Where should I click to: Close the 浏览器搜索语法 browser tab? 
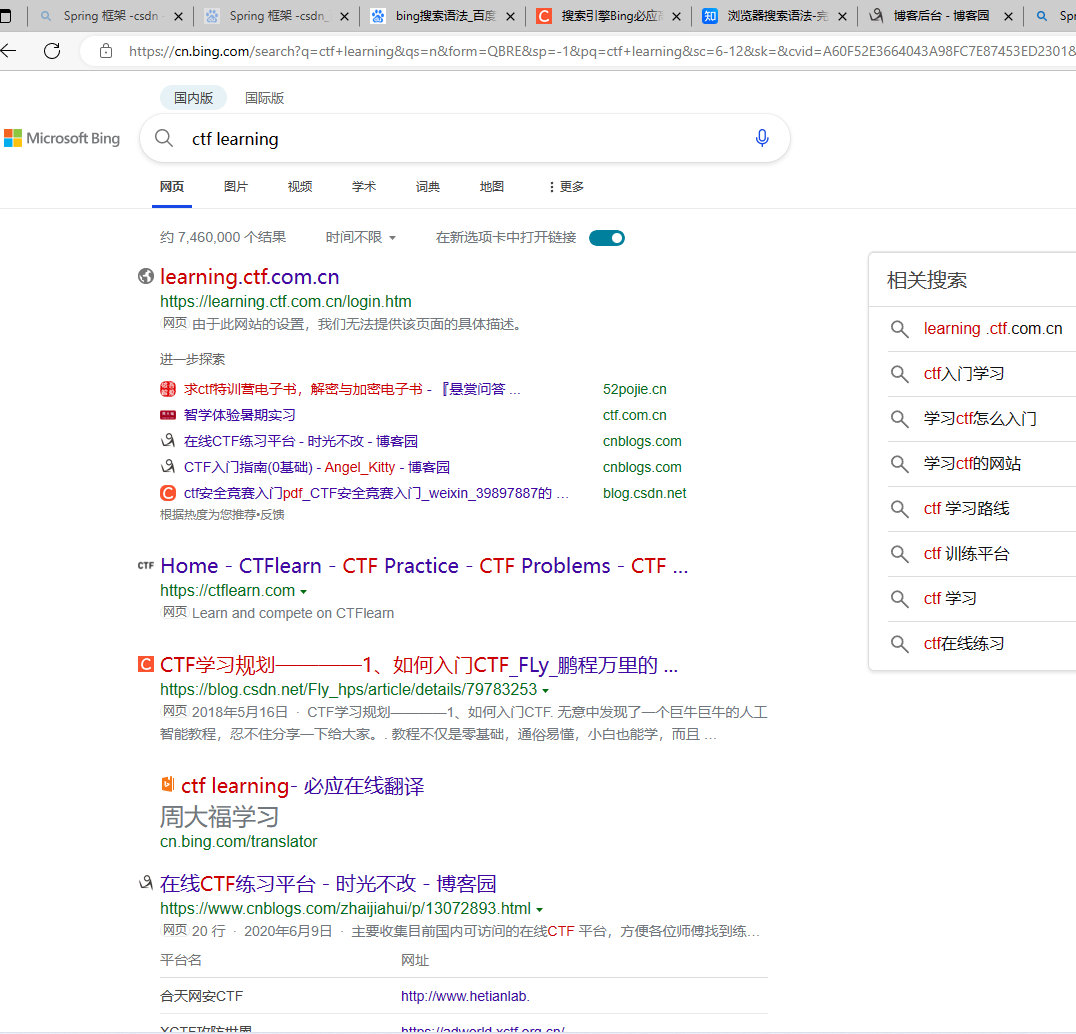pos(843,16)
